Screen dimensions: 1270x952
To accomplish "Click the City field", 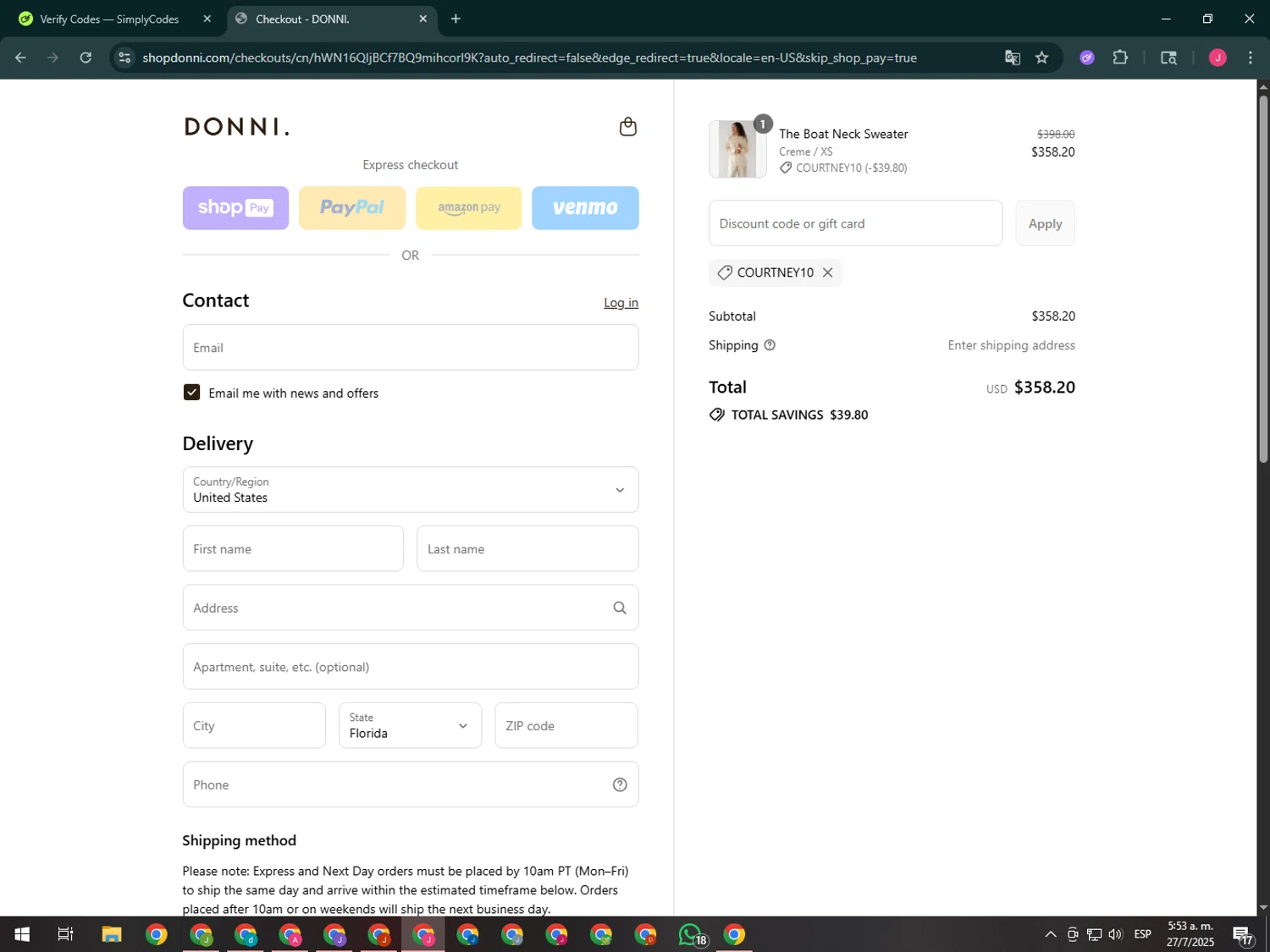I will pyautogui.click(x=254, y=726).
